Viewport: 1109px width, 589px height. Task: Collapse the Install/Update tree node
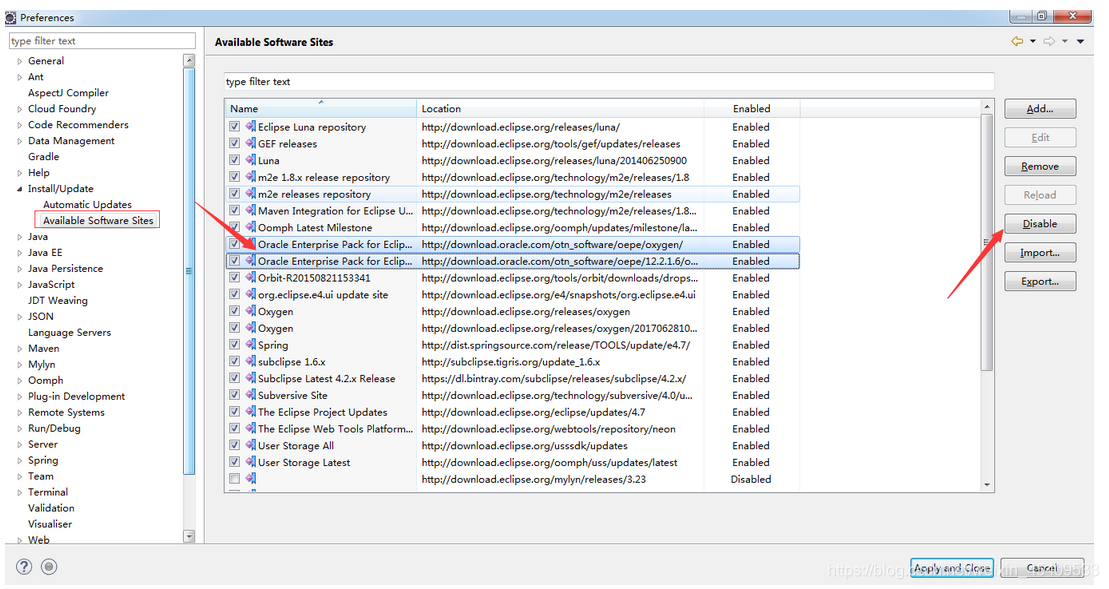[x=20, y=189]
